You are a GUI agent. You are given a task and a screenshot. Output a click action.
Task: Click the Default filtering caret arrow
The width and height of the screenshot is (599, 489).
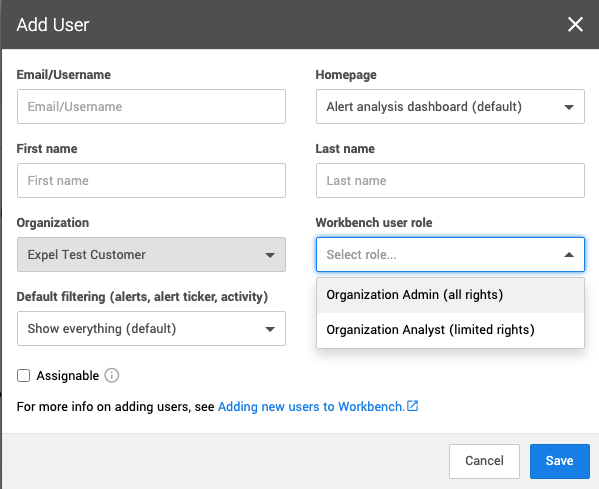[270, 329]
